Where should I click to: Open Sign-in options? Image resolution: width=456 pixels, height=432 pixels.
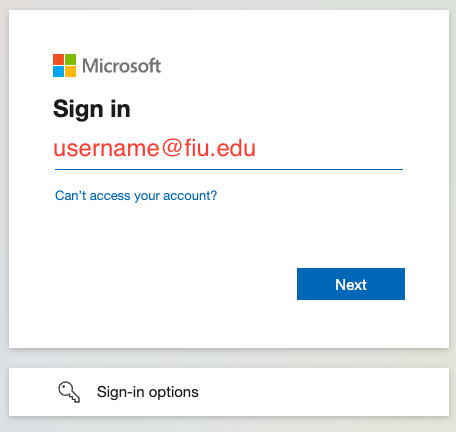(x=229, y=392)
